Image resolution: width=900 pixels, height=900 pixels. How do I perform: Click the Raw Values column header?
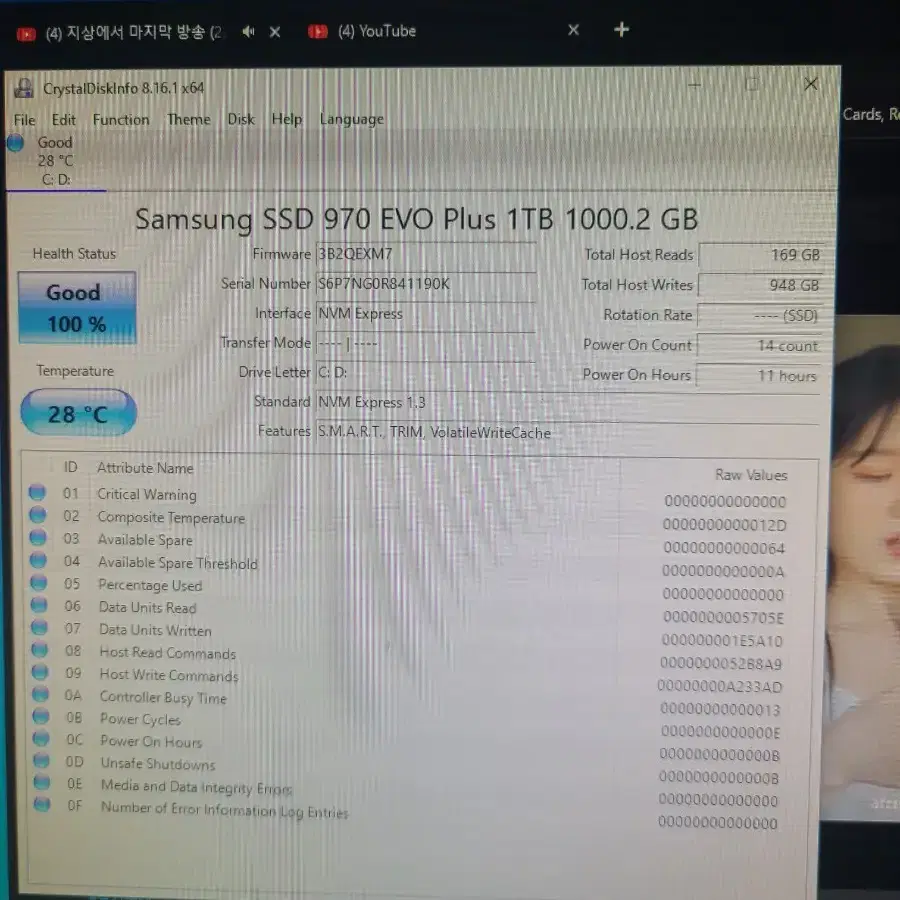(x=751, y=475)
